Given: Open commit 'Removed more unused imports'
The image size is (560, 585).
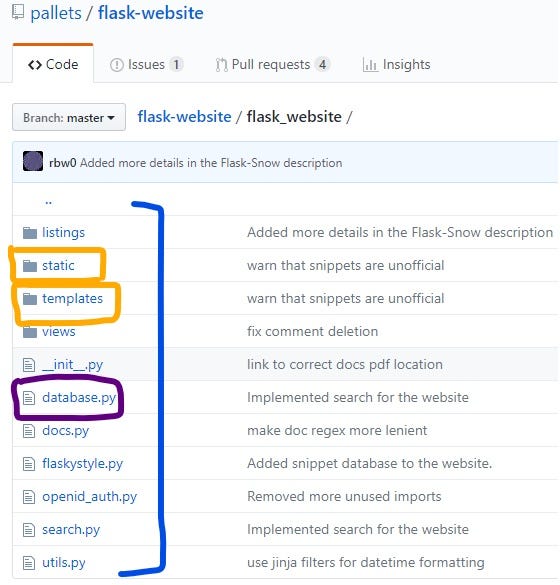Looking at the screenshot, I should pos(344,497).
